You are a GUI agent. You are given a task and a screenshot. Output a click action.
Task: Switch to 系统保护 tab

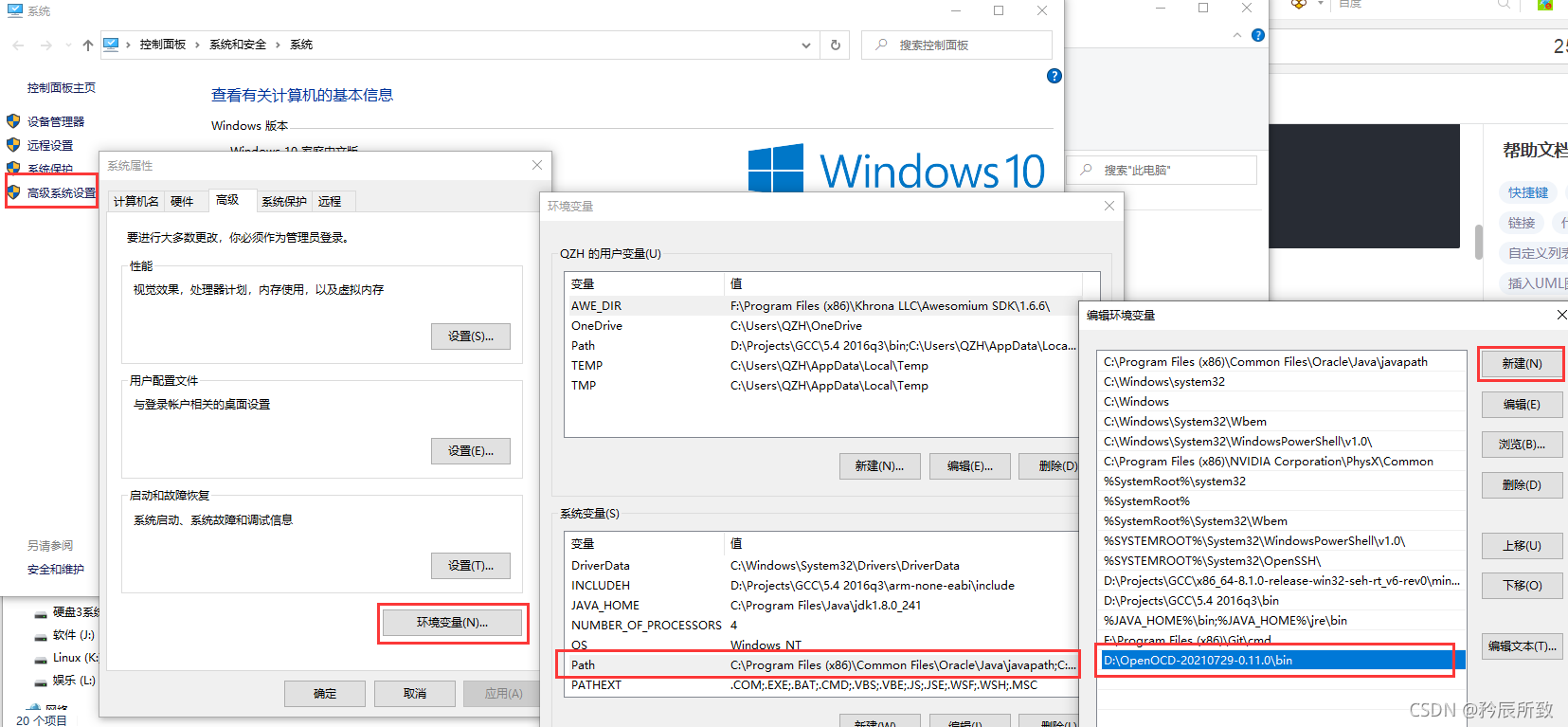[x=284, y=201]
